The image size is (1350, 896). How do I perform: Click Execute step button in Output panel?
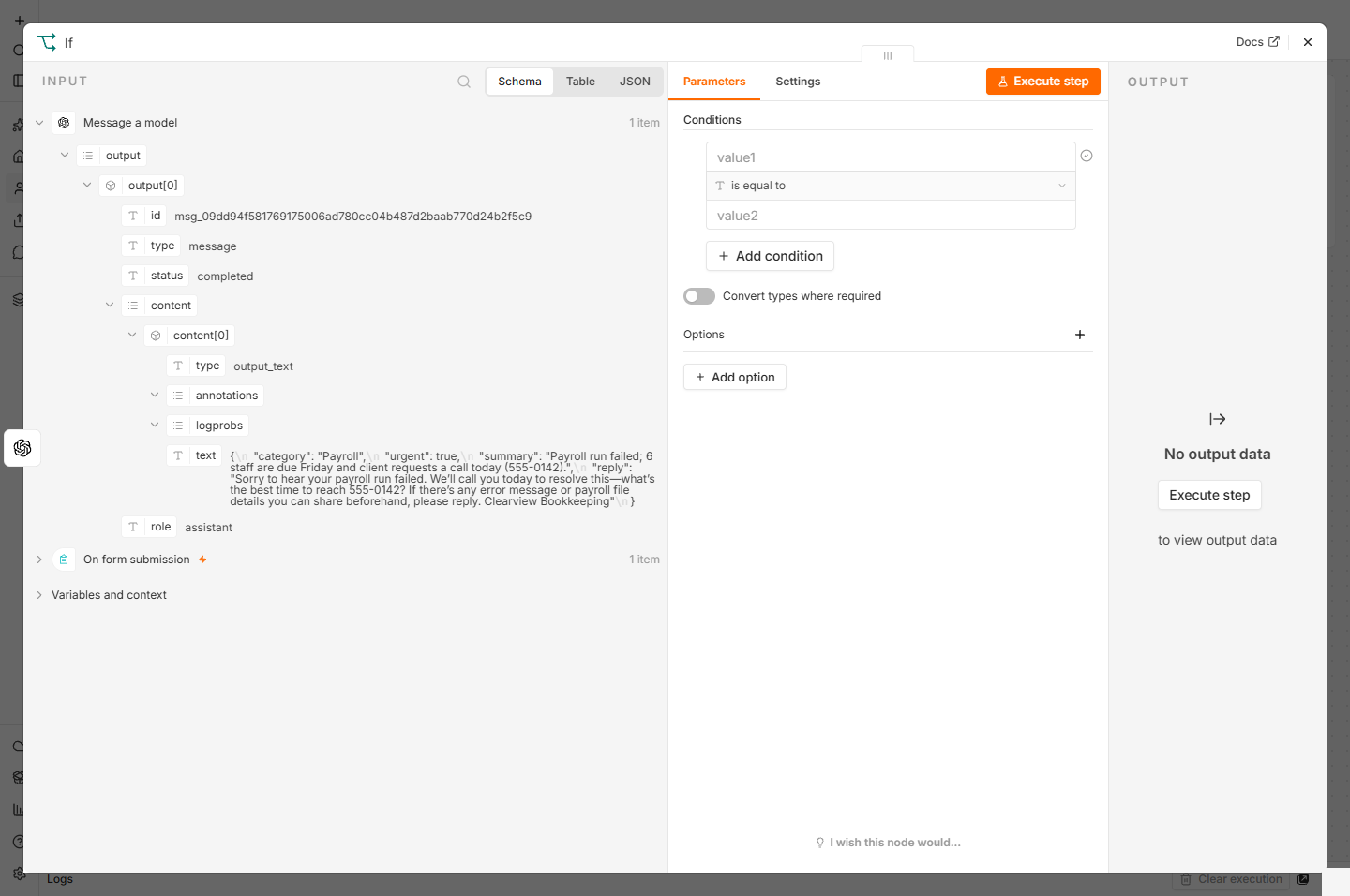(x=1209, y=495)
